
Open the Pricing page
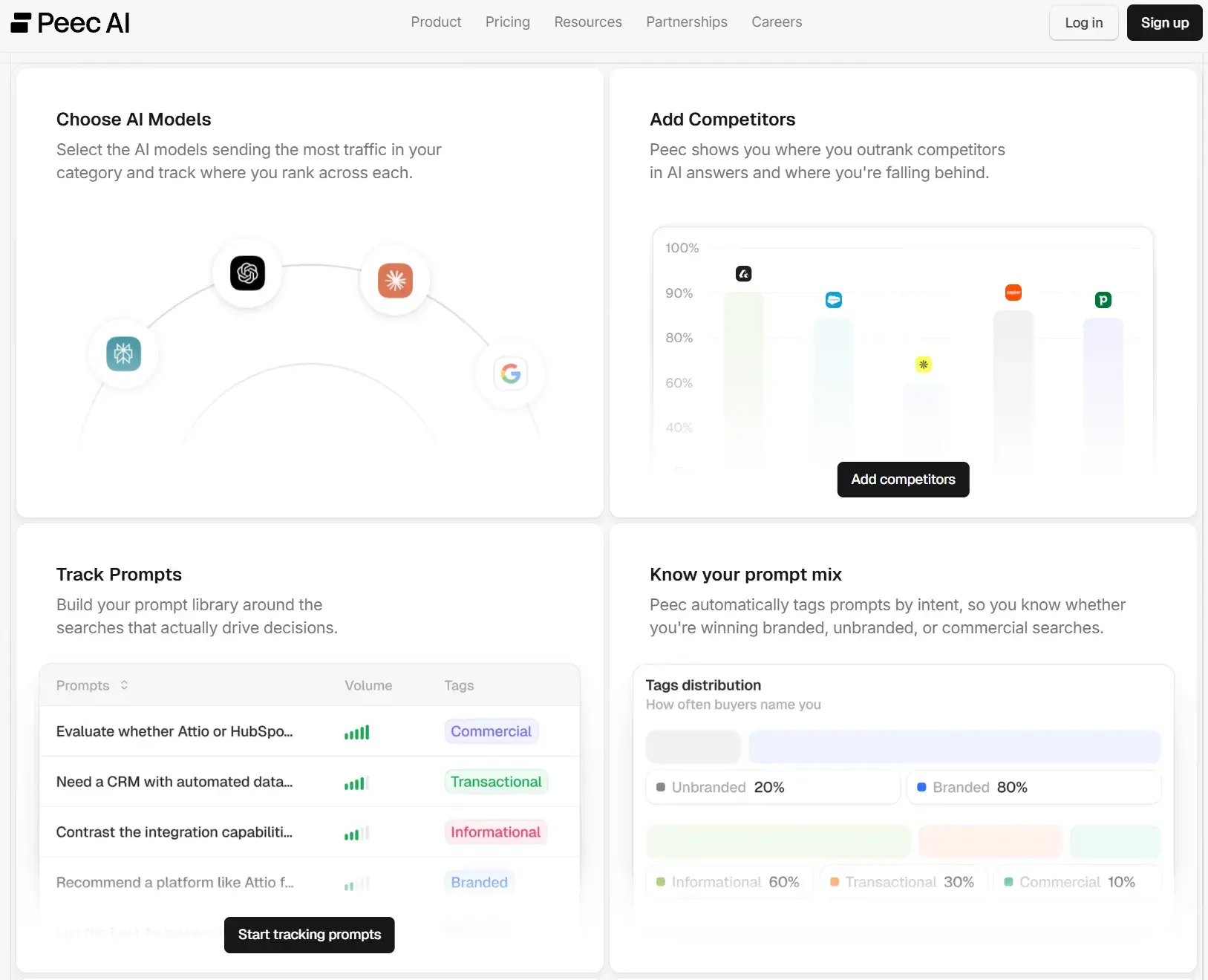(508, 22)
